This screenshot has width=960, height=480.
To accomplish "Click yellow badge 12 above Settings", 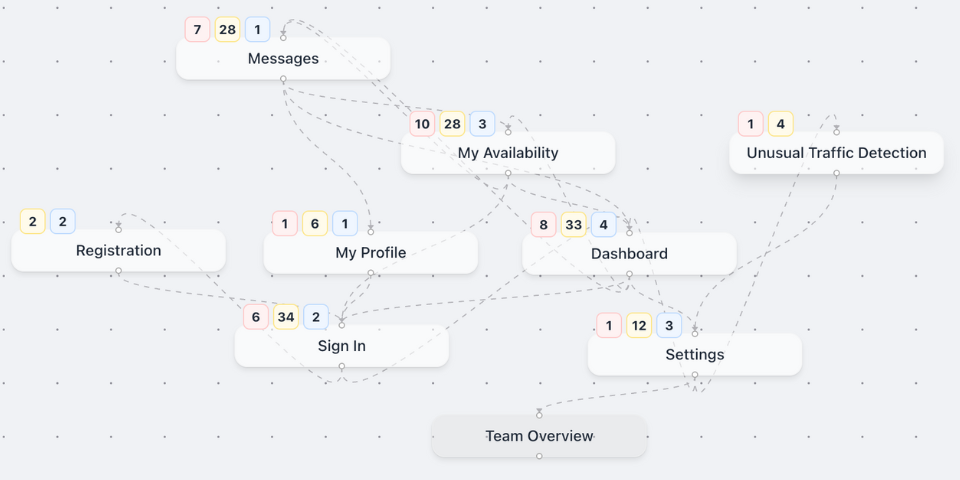I will (x=639, y=326).
